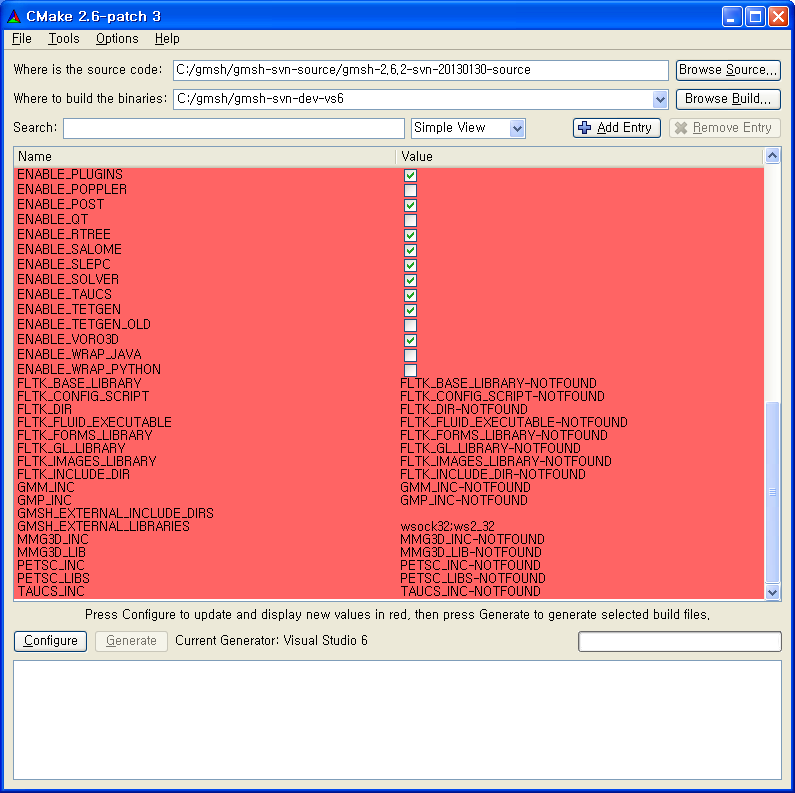Close the CMake window
Viewport: 795px width, 793px height.
tap(778, 17)
